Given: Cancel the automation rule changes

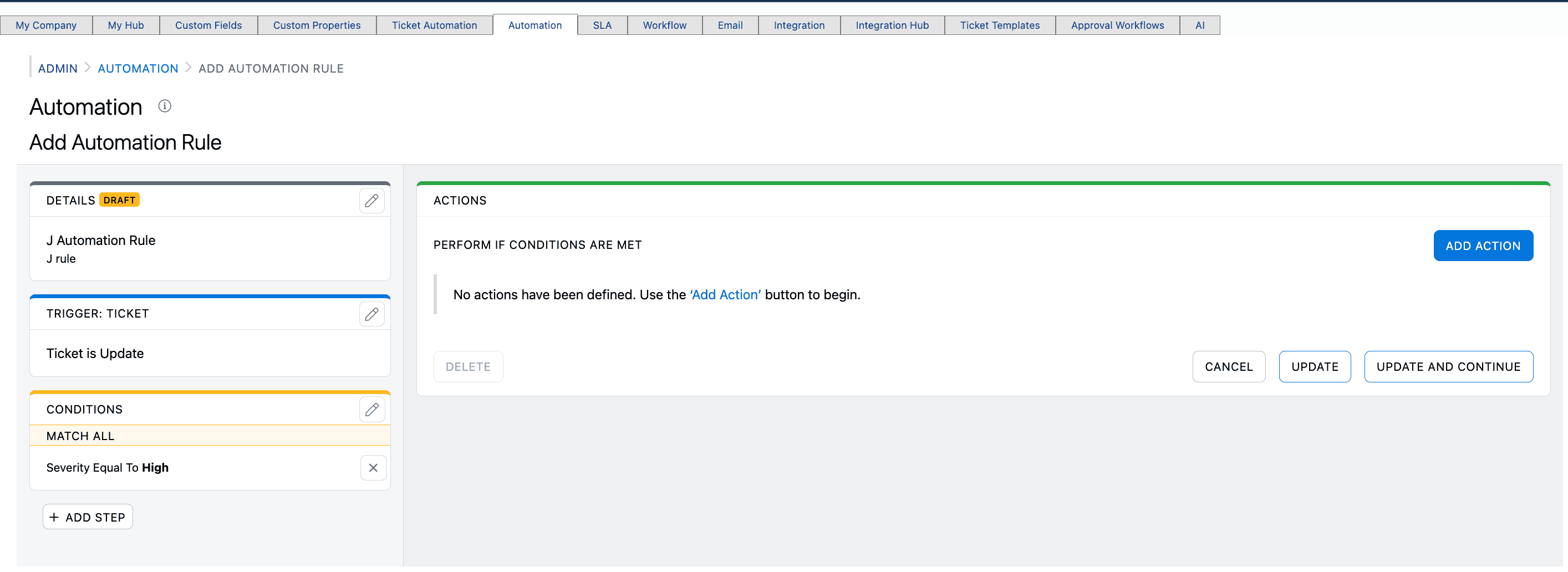Looking at the screenshot, I should click(1228, 367).
